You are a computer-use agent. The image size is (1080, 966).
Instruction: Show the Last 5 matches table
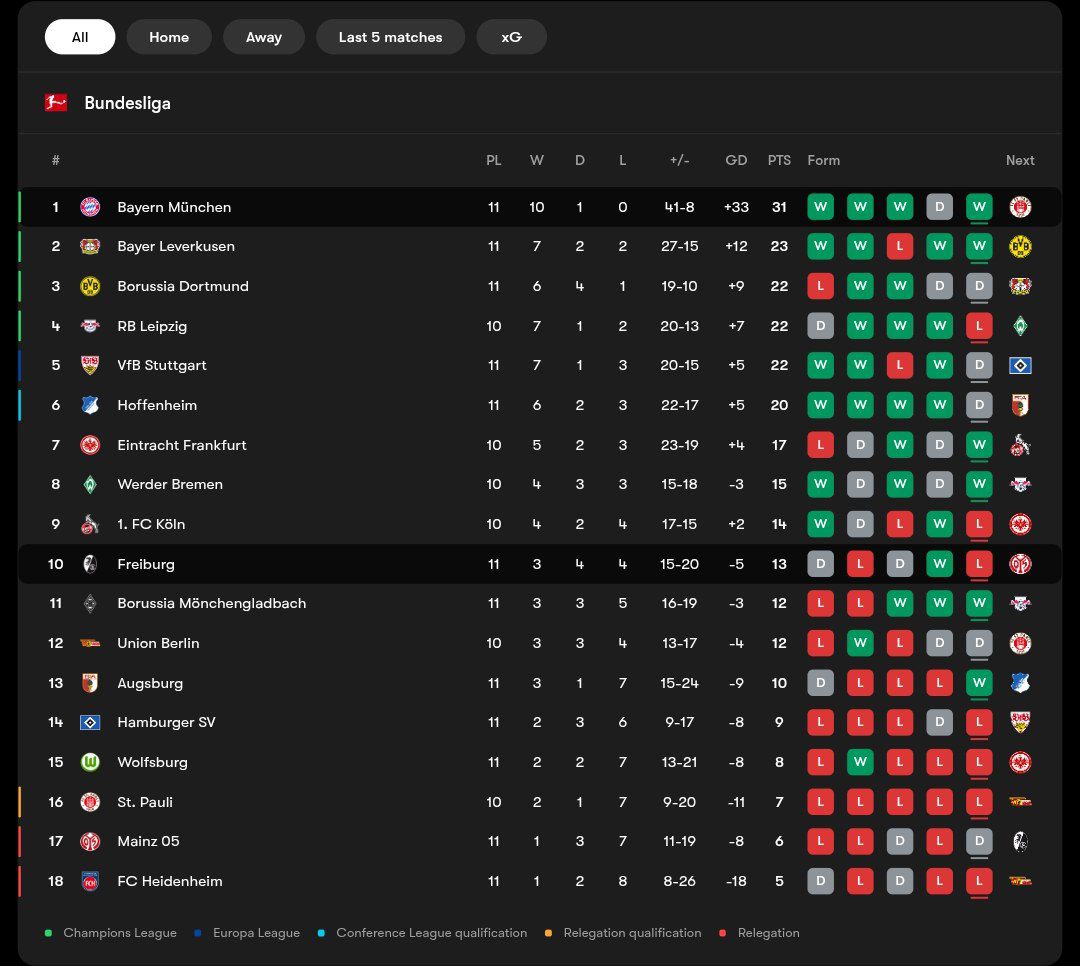coord(390,37)
